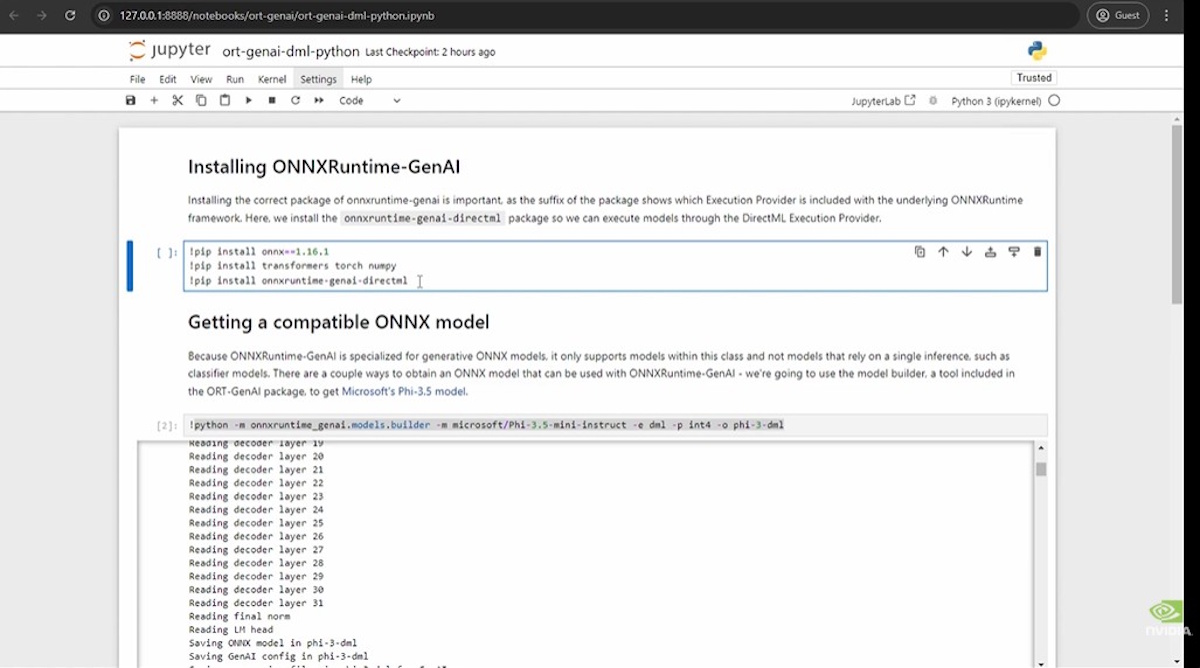
Task: Cut the selected cell with the scissors icon
Action: 177,100
